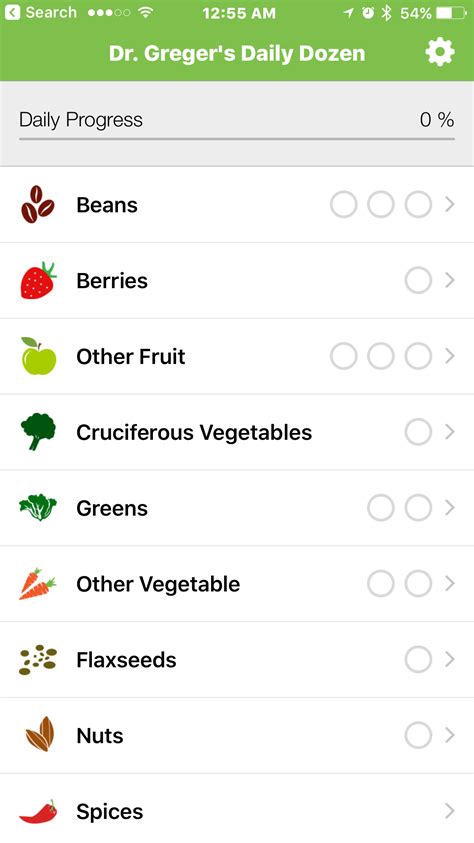474x843 pixels.
Task: Tap the leafy Greens icon
Action: pos(38,508)
